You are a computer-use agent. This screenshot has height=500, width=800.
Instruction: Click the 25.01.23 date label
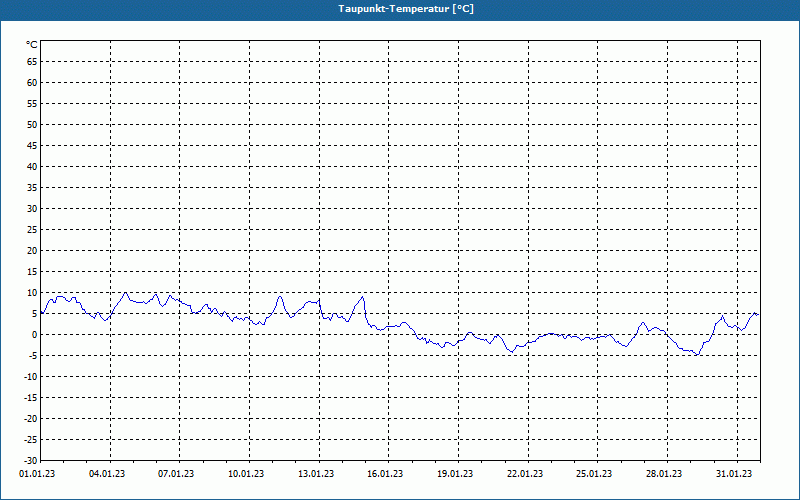[594, 474]
